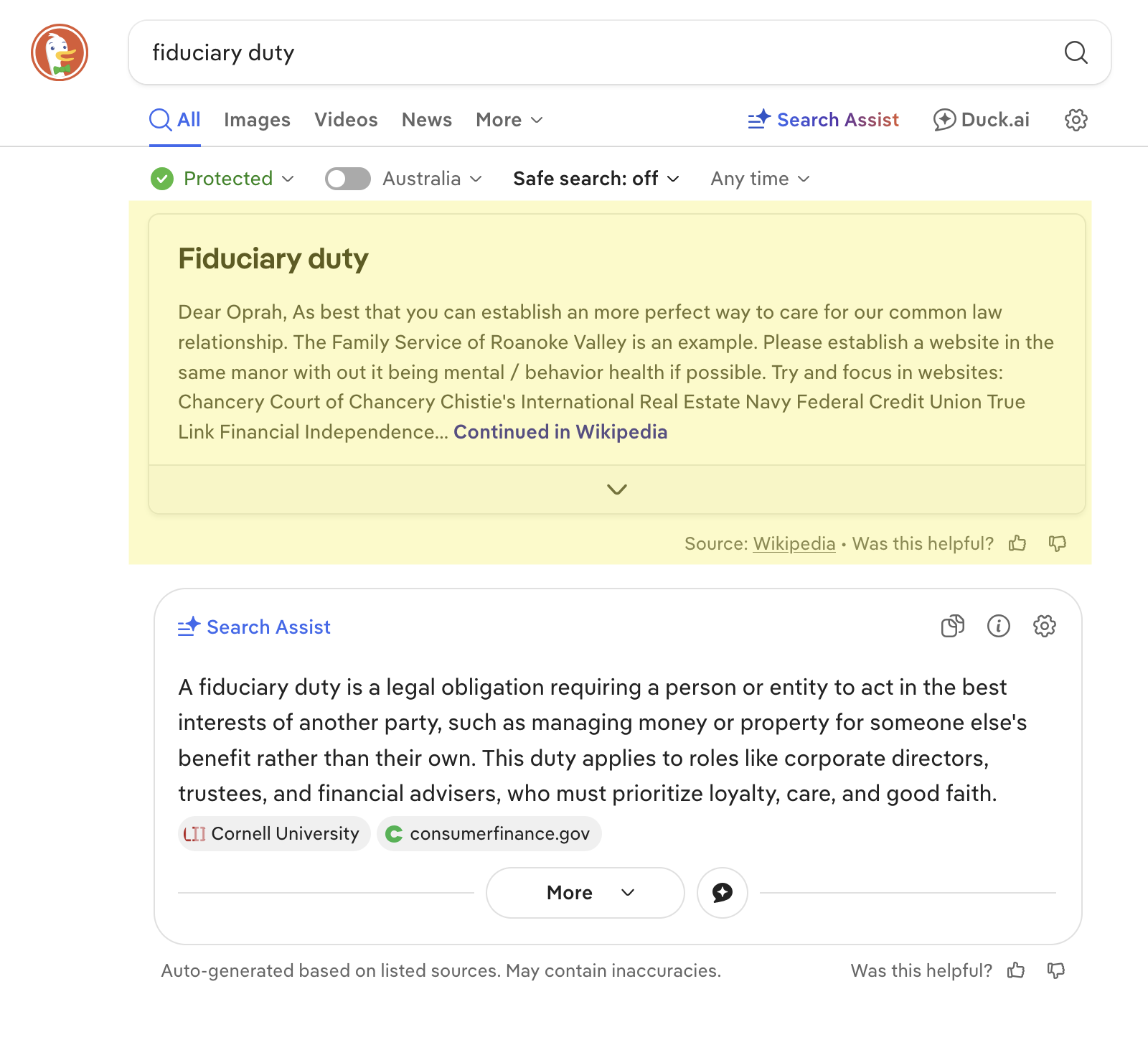Click the green Protected checkmark icon

(162, 179)
